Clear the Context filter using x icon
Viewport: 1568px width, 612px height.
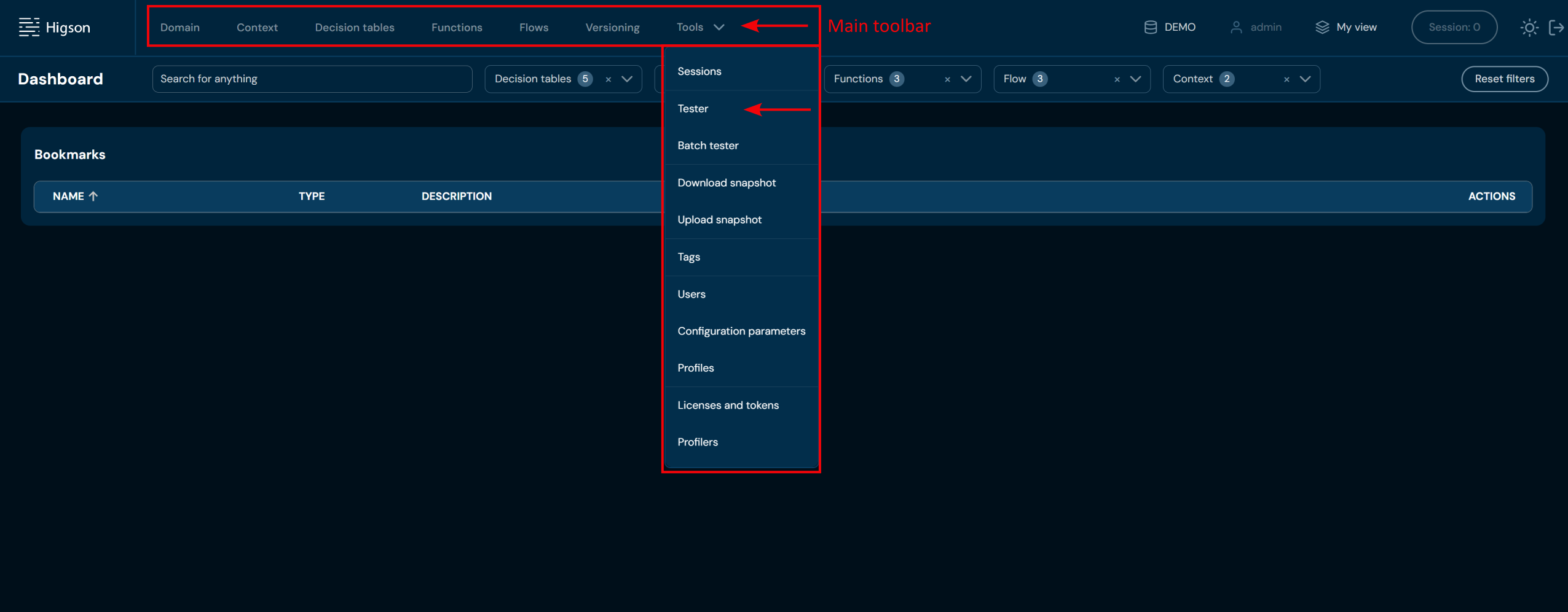[1286, 79]
